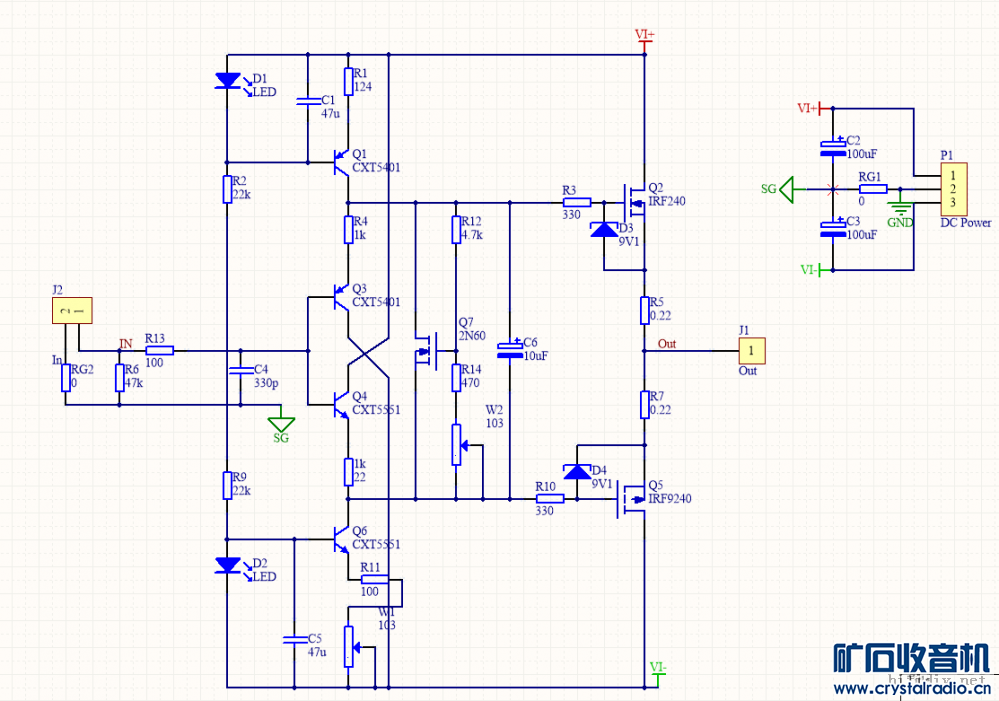Select resistor R7 0.22 symbol
The width and height of the screenshot is (999, 701).
click(x=645, y=405)
